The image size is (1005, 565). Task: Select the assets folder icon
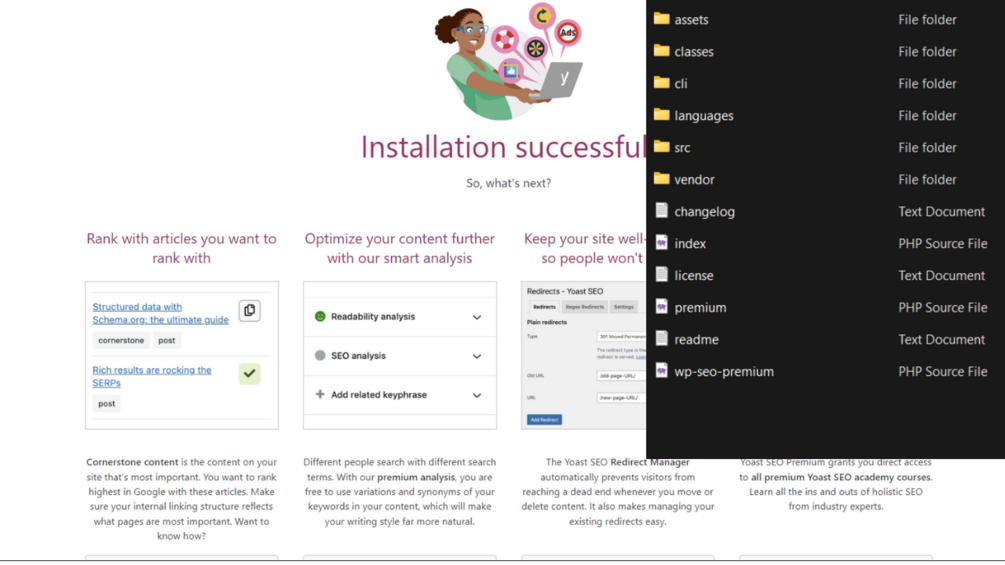click(x=661, y=19)
